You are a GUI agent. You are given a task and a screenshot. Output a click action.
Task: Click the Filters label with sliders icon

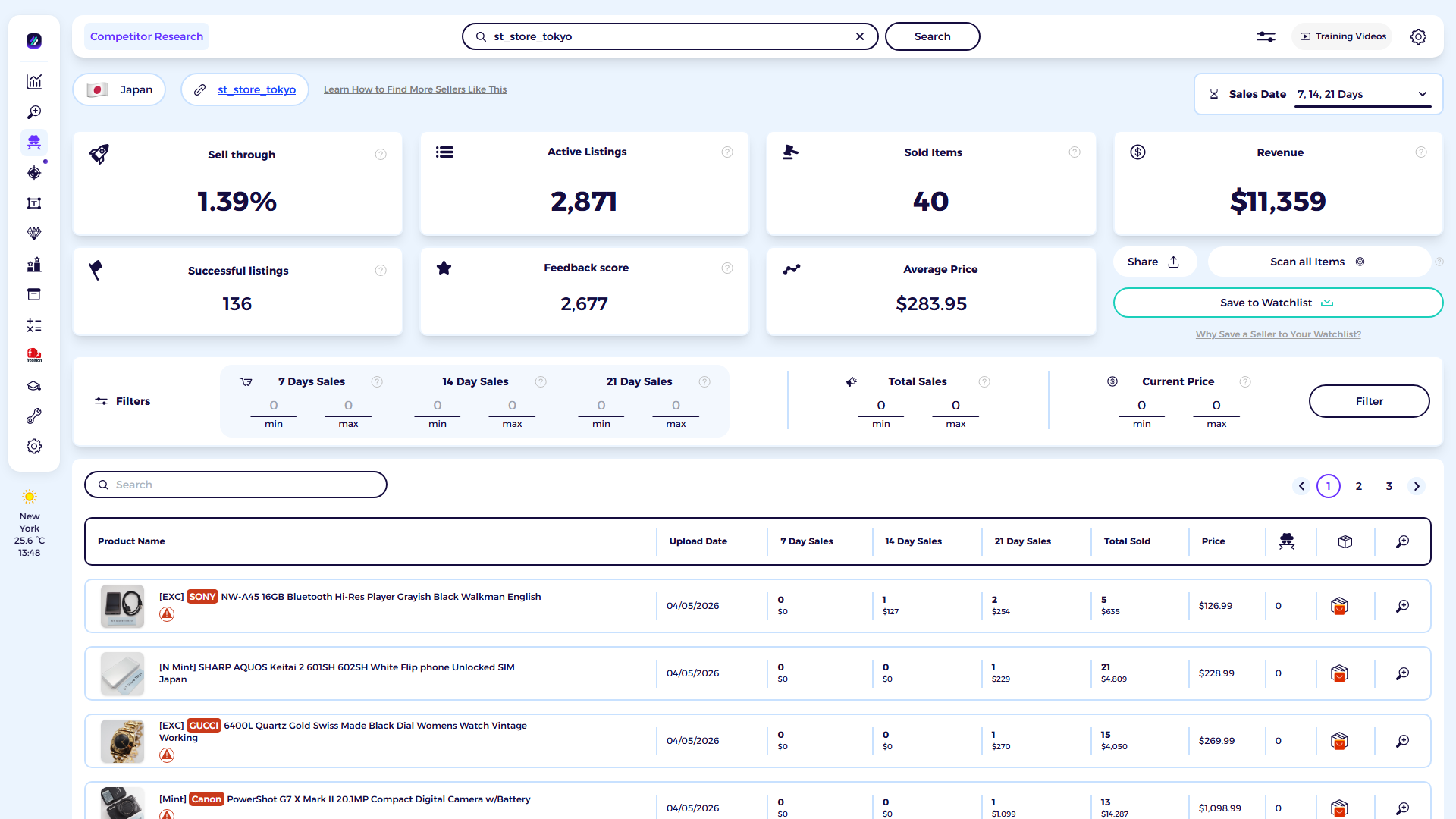click(123, 401)
